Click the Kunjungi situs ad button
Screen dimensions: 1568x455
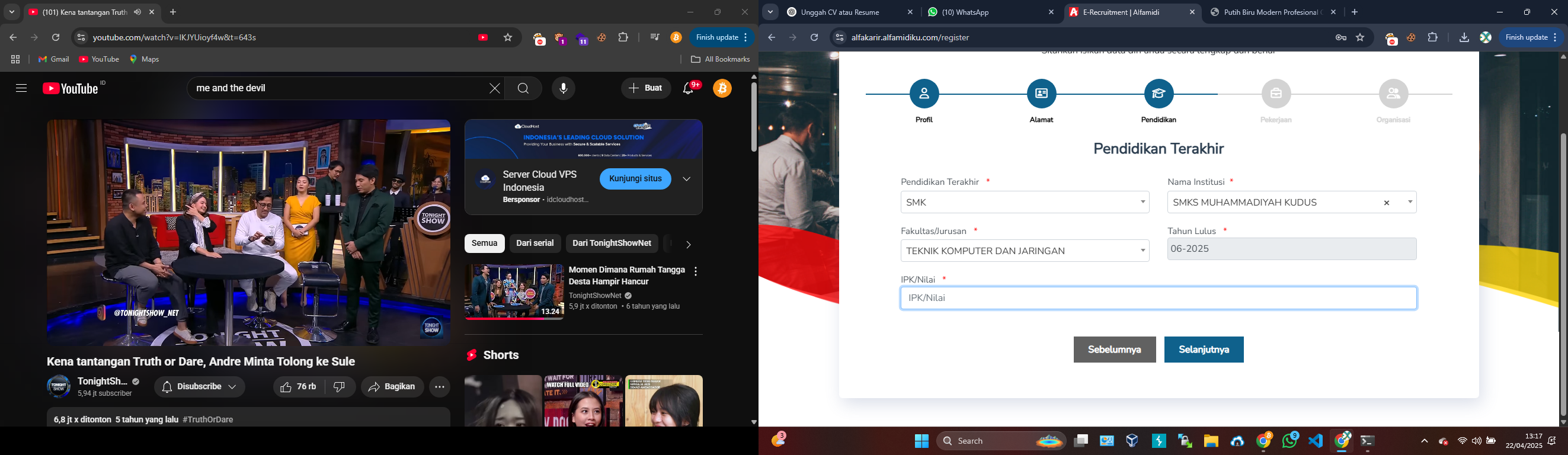tap(635, 180)
